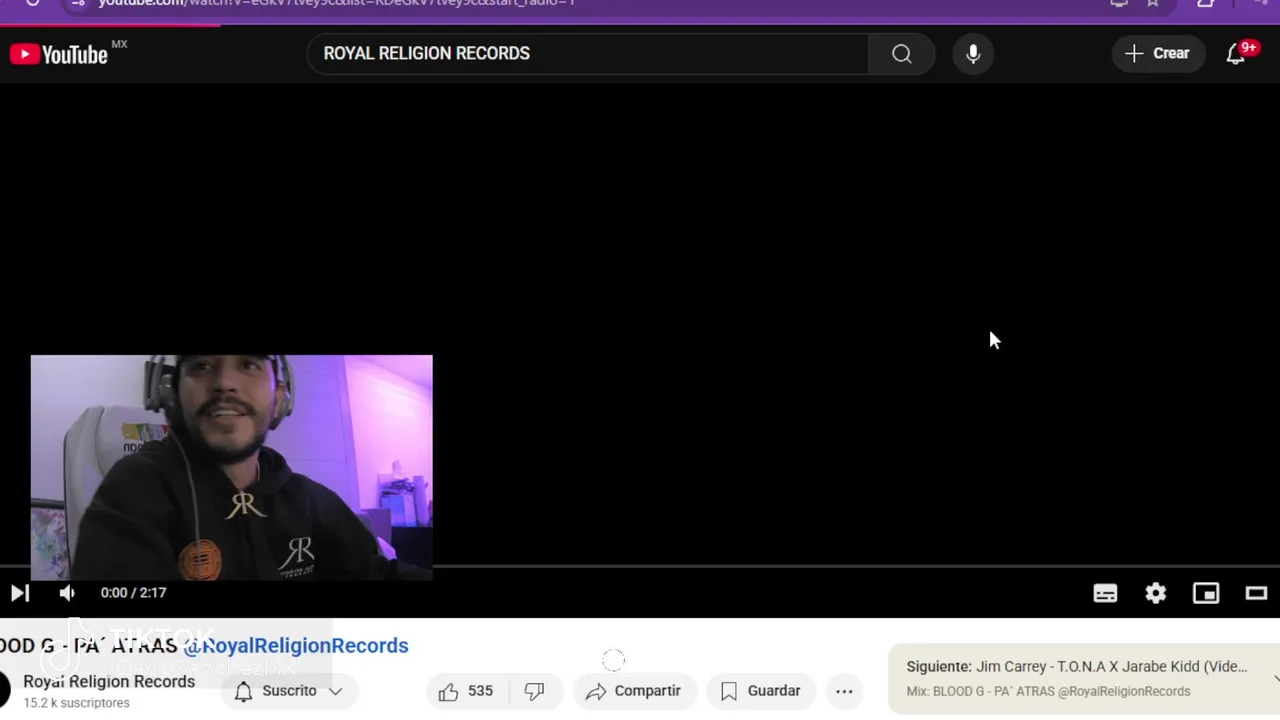Focus the search field with ROYAL RELIGION RECORDS
Viewport: 1280px width, 720px height.
point(588,54)
